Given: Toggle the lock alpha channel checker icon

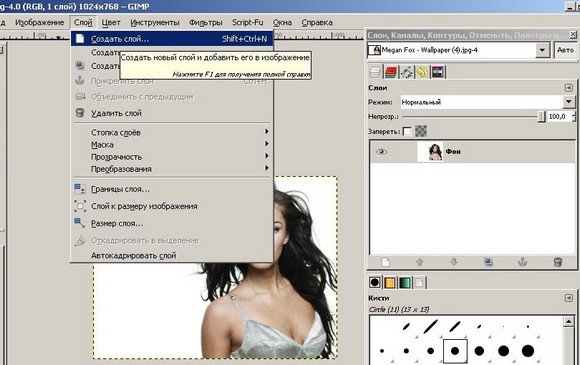Looking at the screenshot, I should (x=421, y=131).
